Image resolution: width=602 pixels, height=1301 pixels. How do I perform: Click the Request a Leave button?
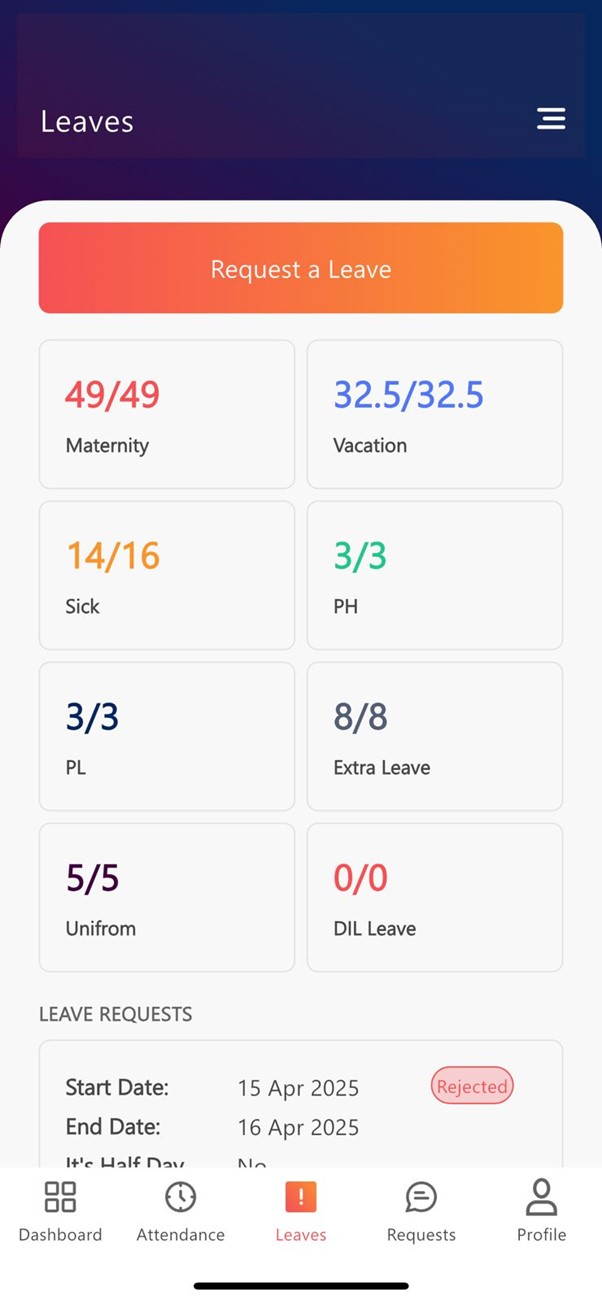pyautogui.click(x=301, y=268)
